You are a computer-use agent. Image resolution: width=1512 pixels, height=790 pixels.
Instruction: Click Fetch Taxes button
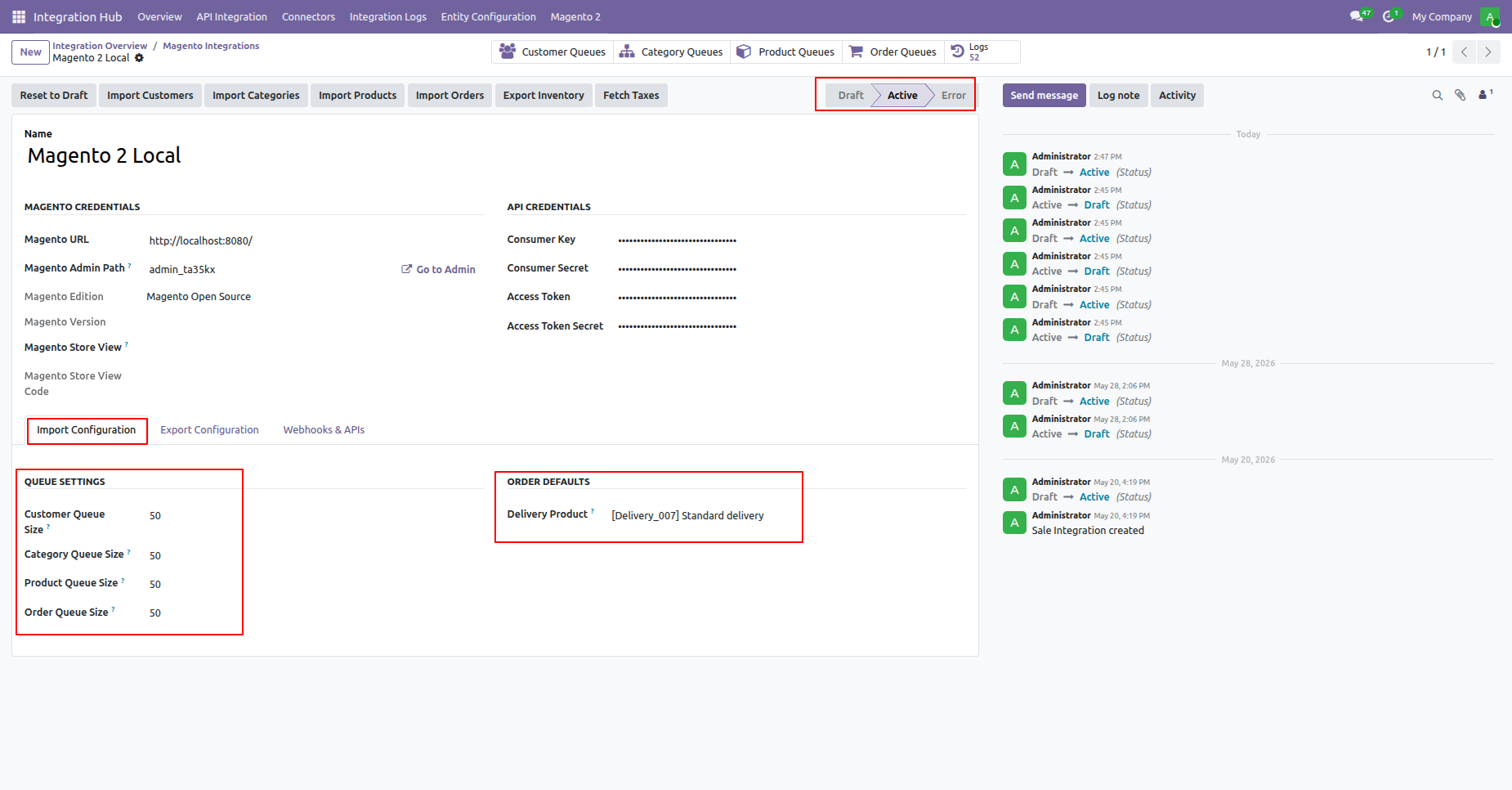[631, 96]
